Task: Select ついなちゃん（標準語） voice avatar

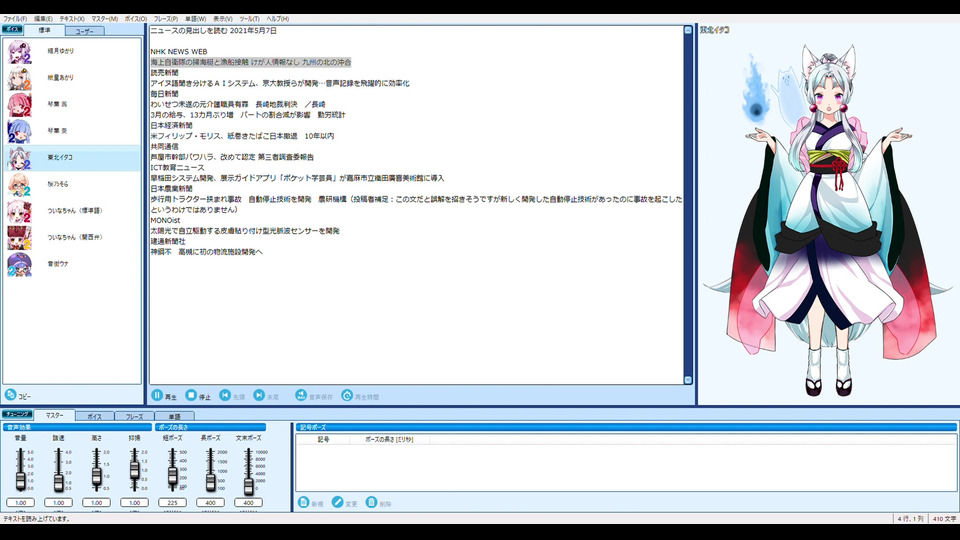Action: click(x=19, y=211)
